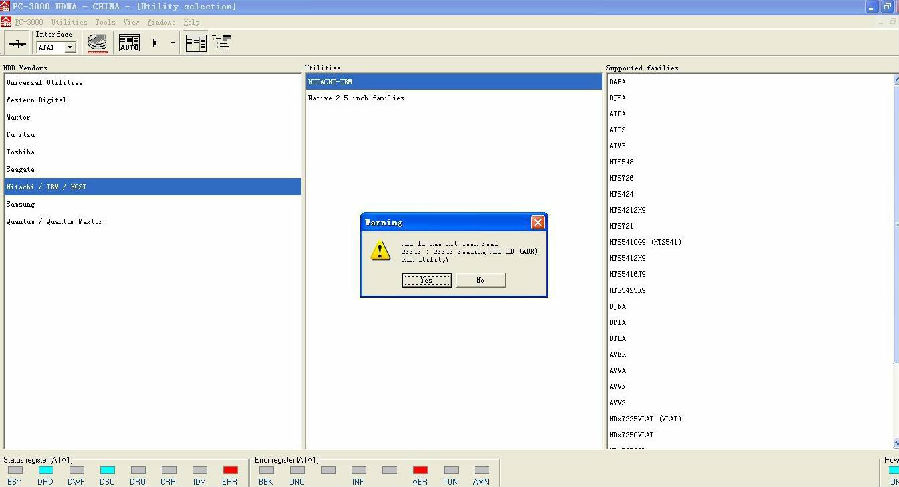Minimize the PC-3000 main window
The width and height of the screenshot is (899, 487).
(871, 7)
